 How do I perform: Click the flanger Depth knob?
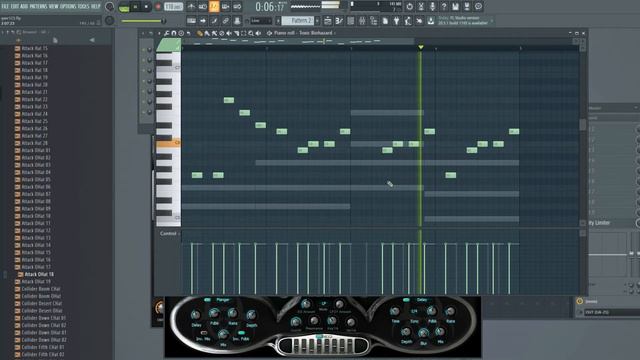[x=251, y=315]
